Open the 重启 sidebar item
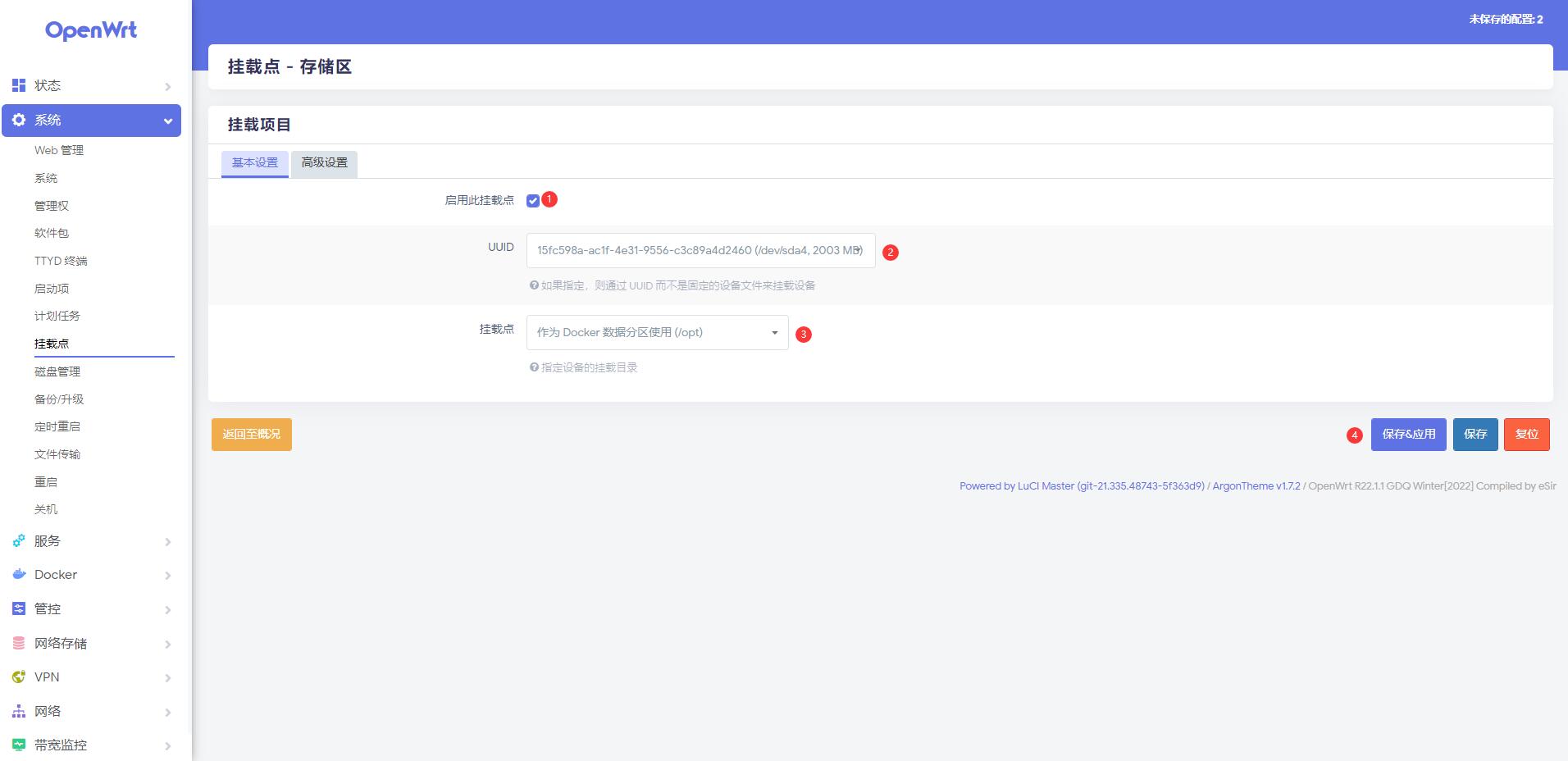This screenshot has width=1568, height=761. 46,482
